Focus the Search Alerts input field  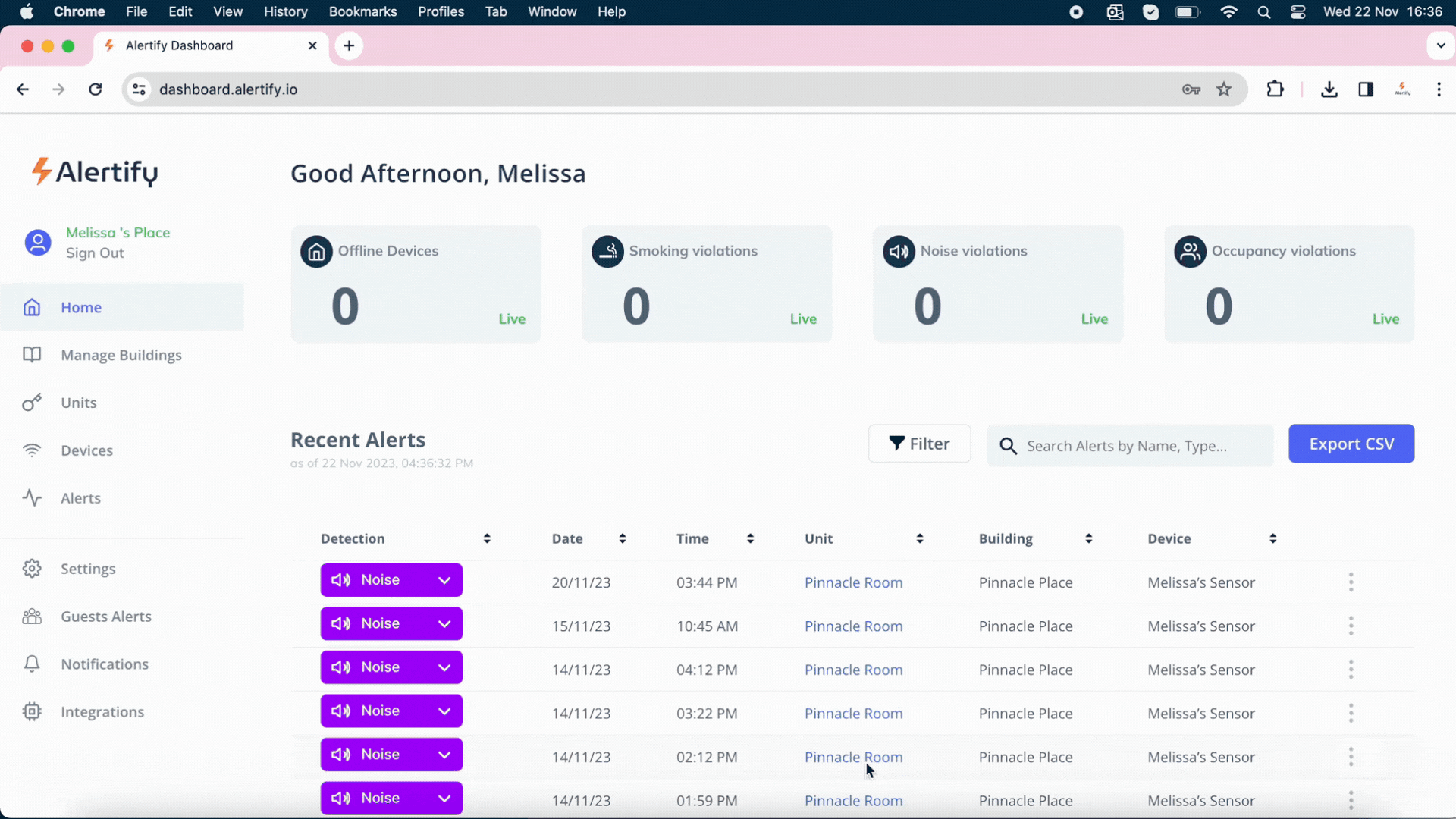tap(1137, 446)
